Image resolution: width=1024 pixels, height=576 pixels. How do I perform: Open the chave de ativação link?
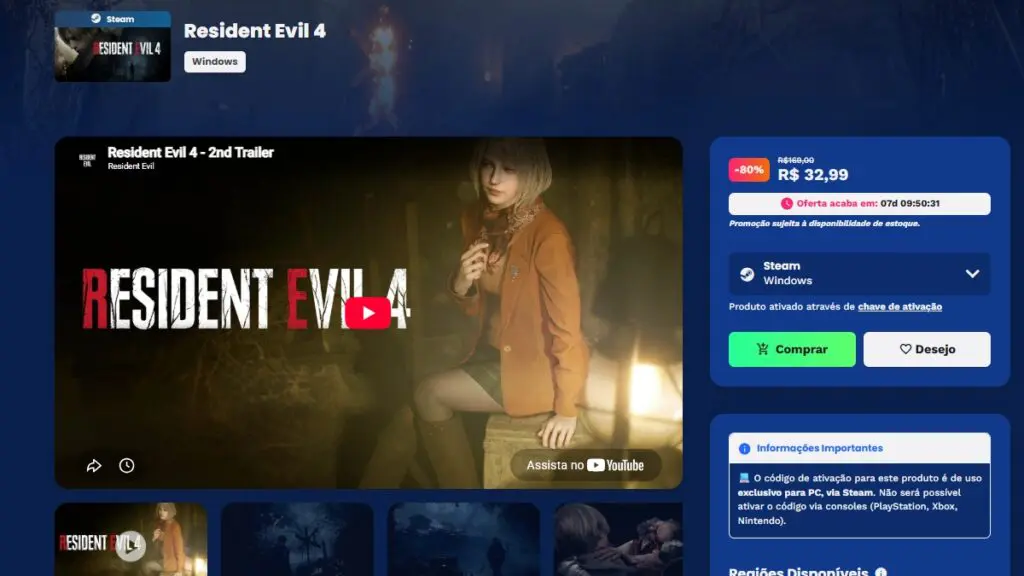pyautogui.click(x=900, y=306)
